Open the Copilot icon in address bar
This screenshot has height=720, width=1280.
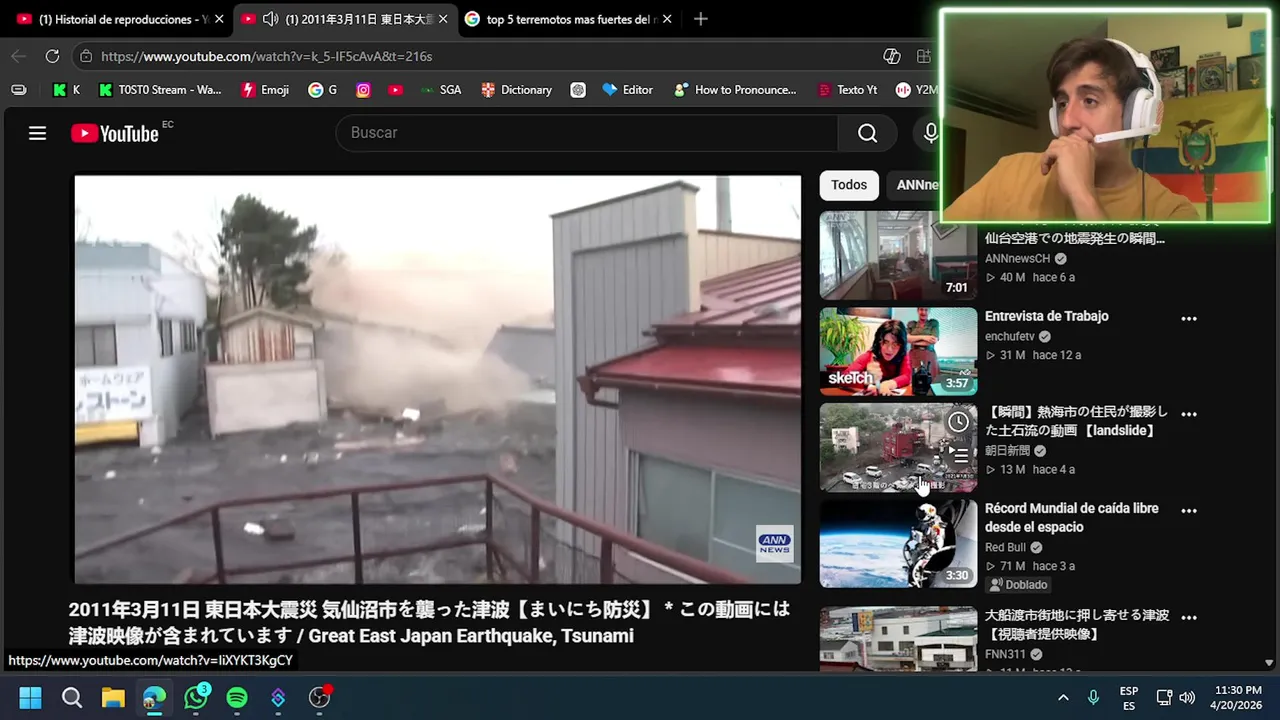(892, 57)
